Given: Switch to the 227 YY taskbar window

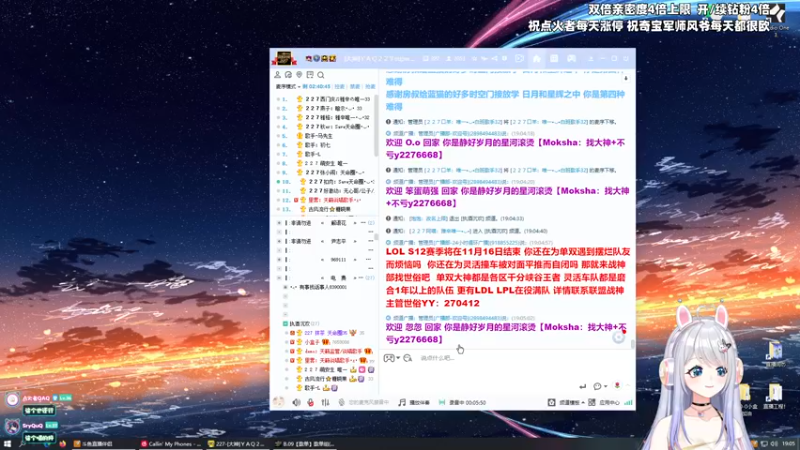Looking at the screenshot, I should (237, 444).
